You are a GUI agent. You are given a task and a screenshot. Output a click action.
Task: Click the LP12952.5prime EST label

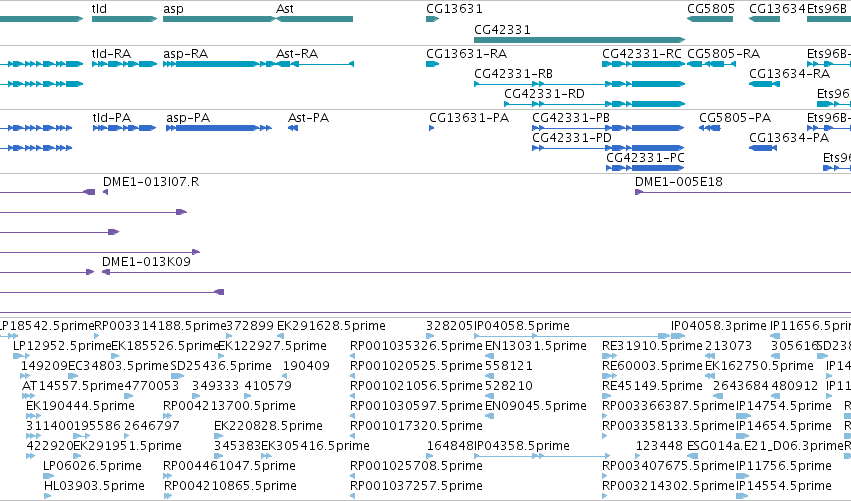pos(62,346)
